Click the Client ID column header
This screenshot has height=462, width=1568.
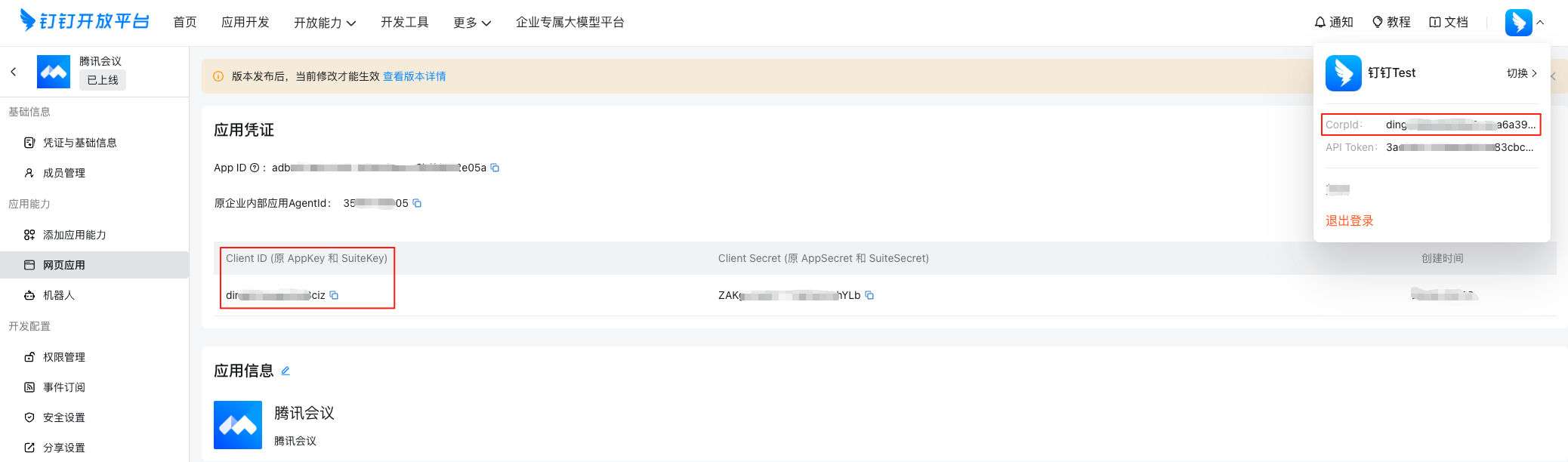click(307, 258)
